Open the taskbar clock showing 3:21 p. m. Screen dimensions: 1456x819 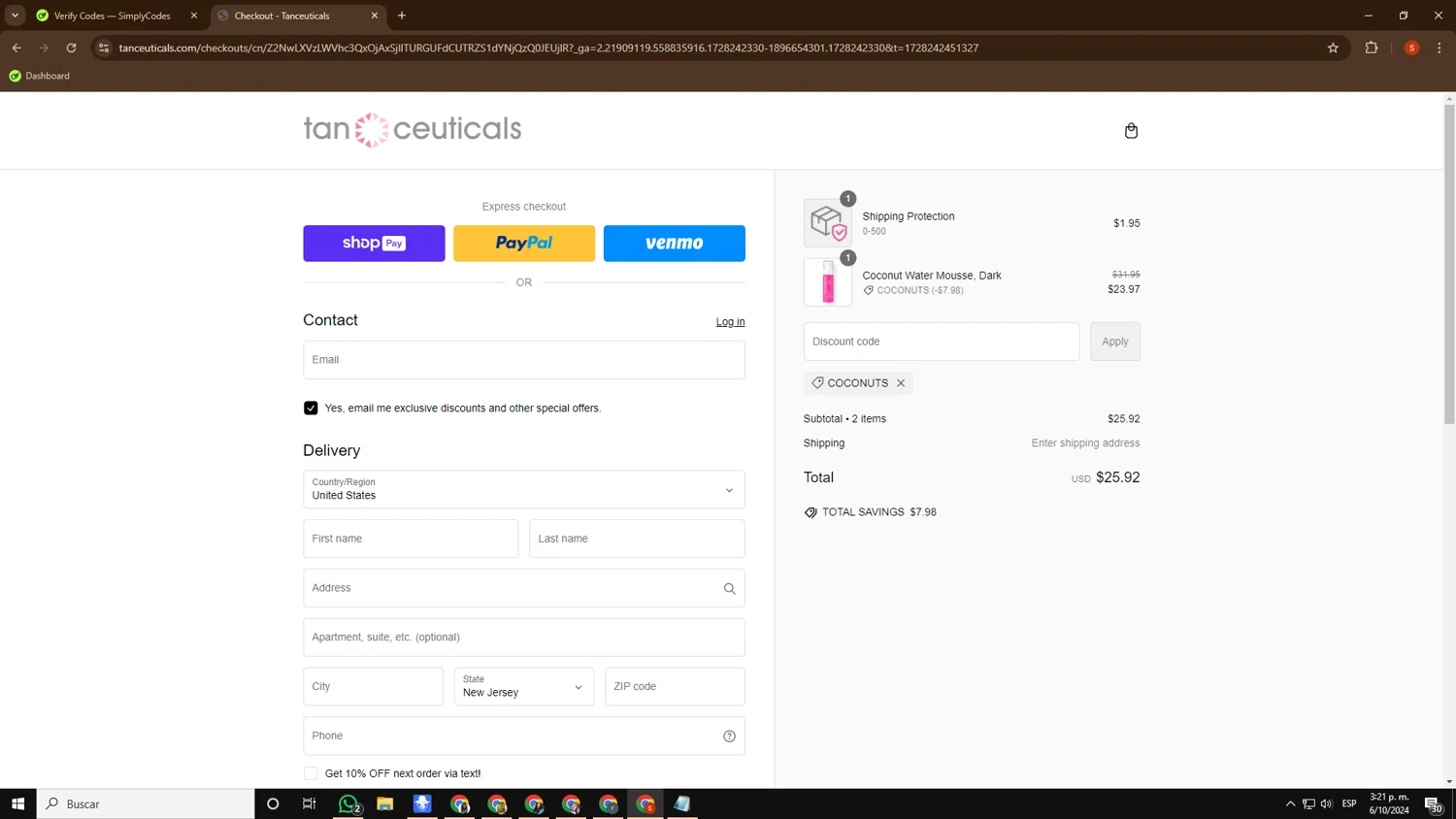[x=1389, y=803]
